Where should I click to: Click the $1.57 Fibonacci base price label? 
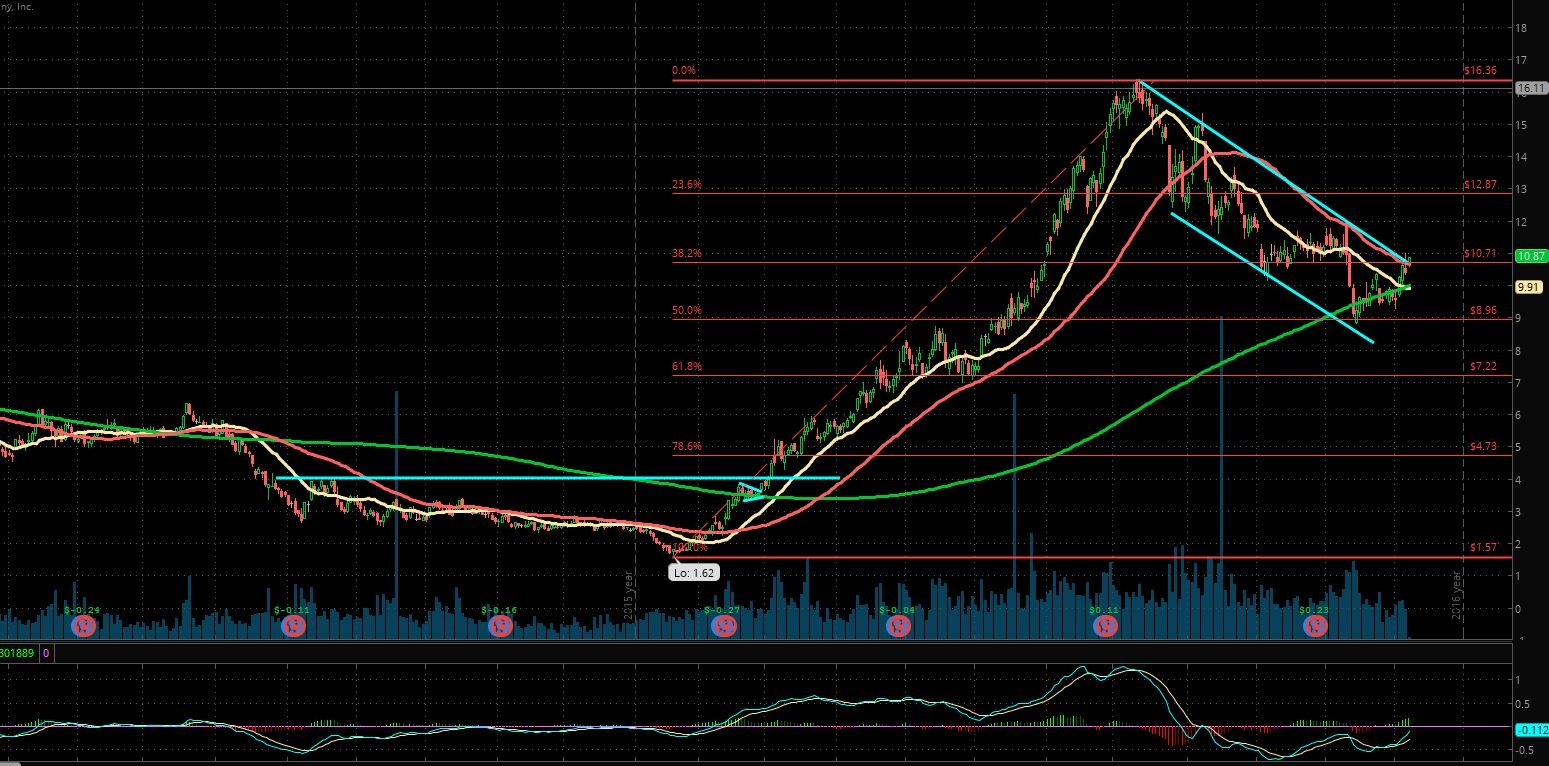click(x=1481, y=548)
